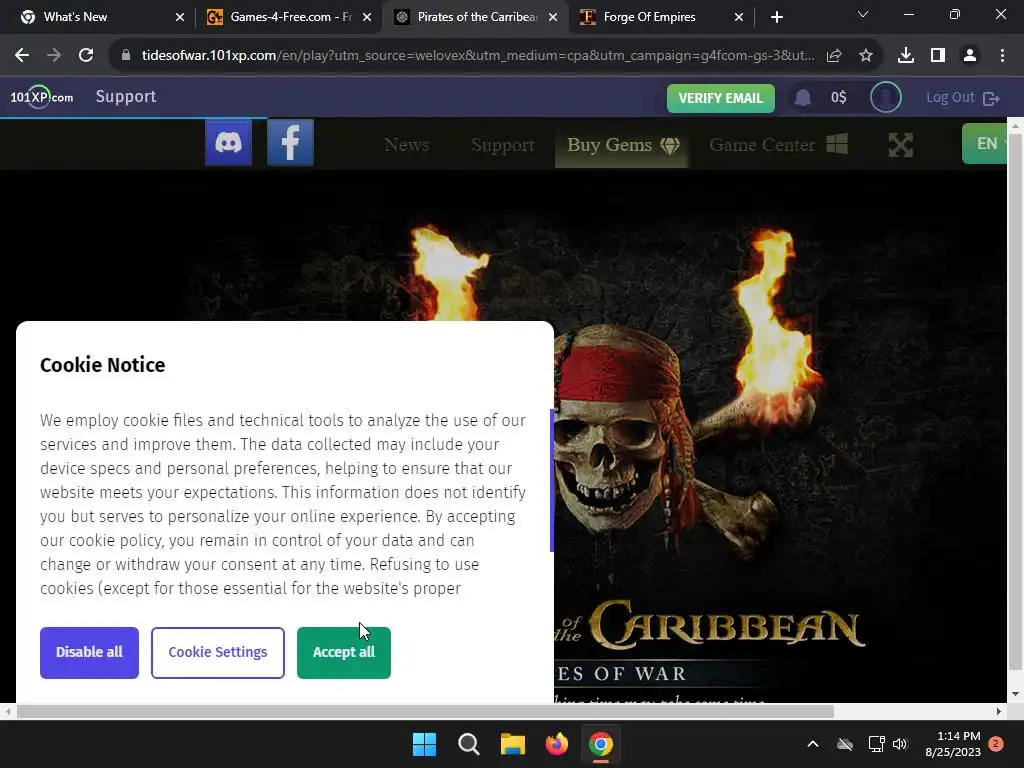Click cookie notice text scrollbar
Image resolution: width=1024 pixels, height=768 pixels.
coord(552,480)
